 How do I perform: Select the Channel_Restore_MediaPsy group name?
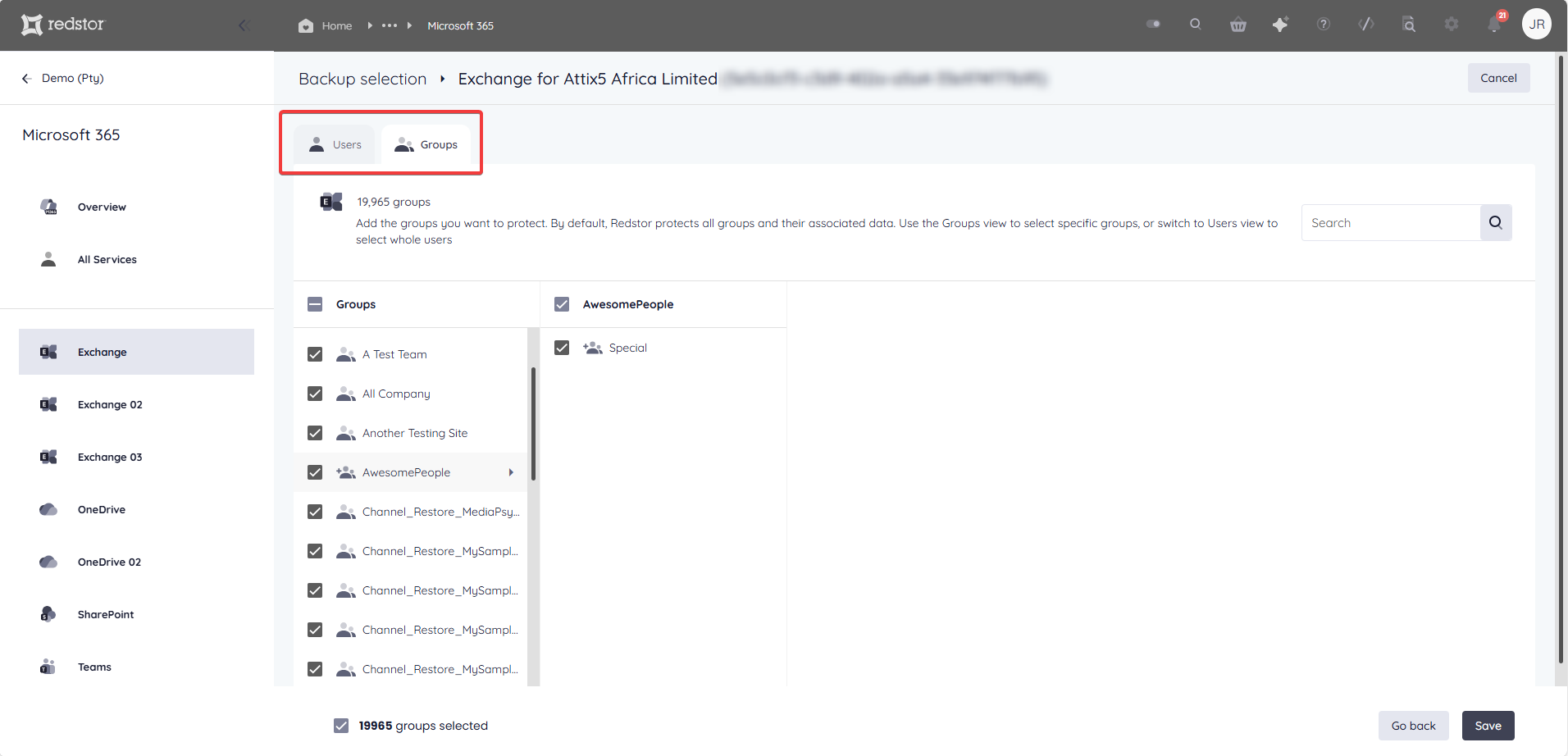coord(441,512)
